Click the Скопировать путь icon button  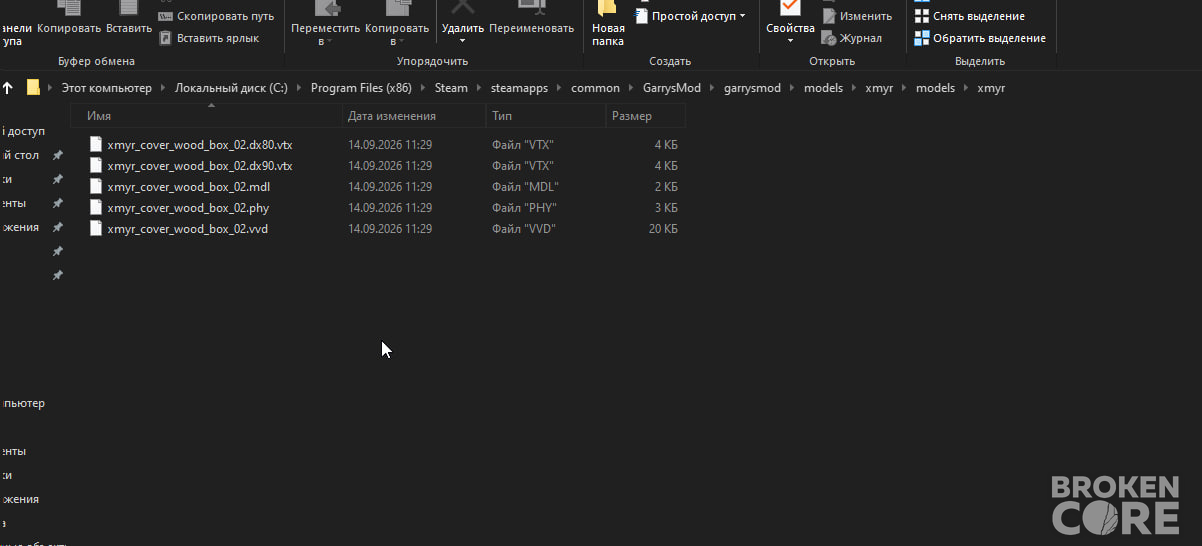pos(166,16)
